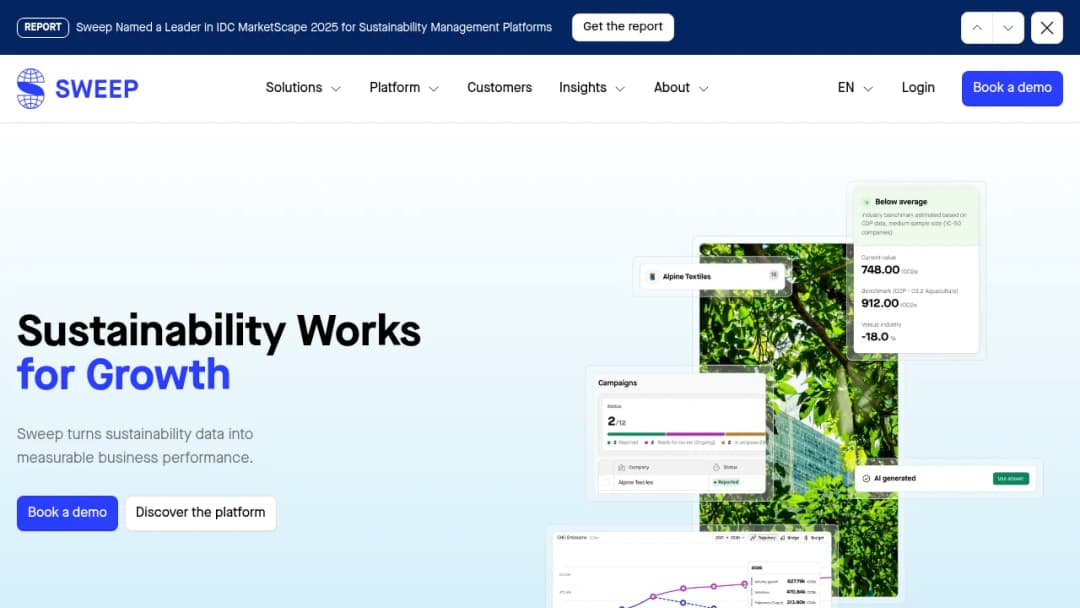This screenshot has width=1080, height=608.
Task: Click the REPORT badge in banner
Action: [x=43, y=28]
